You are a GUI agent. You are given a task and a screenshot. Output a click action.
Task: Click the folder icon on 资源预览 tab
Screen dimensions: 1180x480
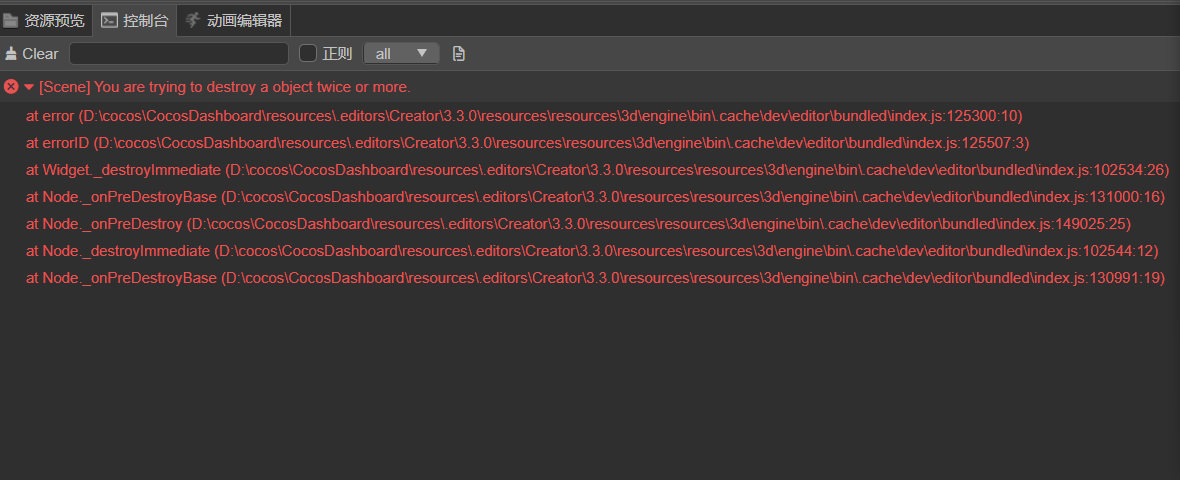tap(11, 20)
